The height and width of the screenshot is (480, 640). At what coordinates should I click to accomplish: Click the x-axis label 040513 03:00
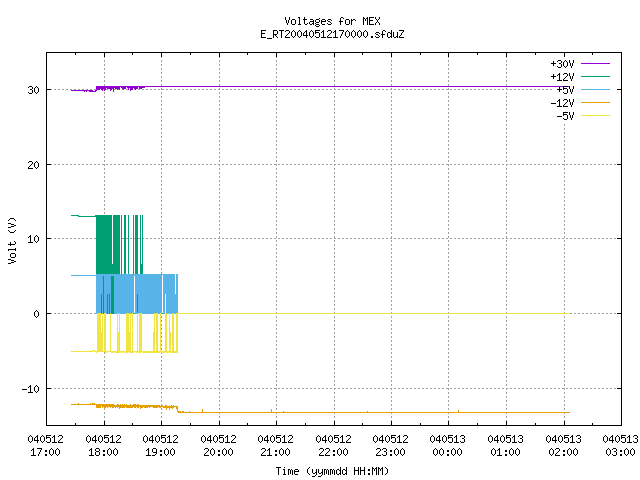click(620, 445)
